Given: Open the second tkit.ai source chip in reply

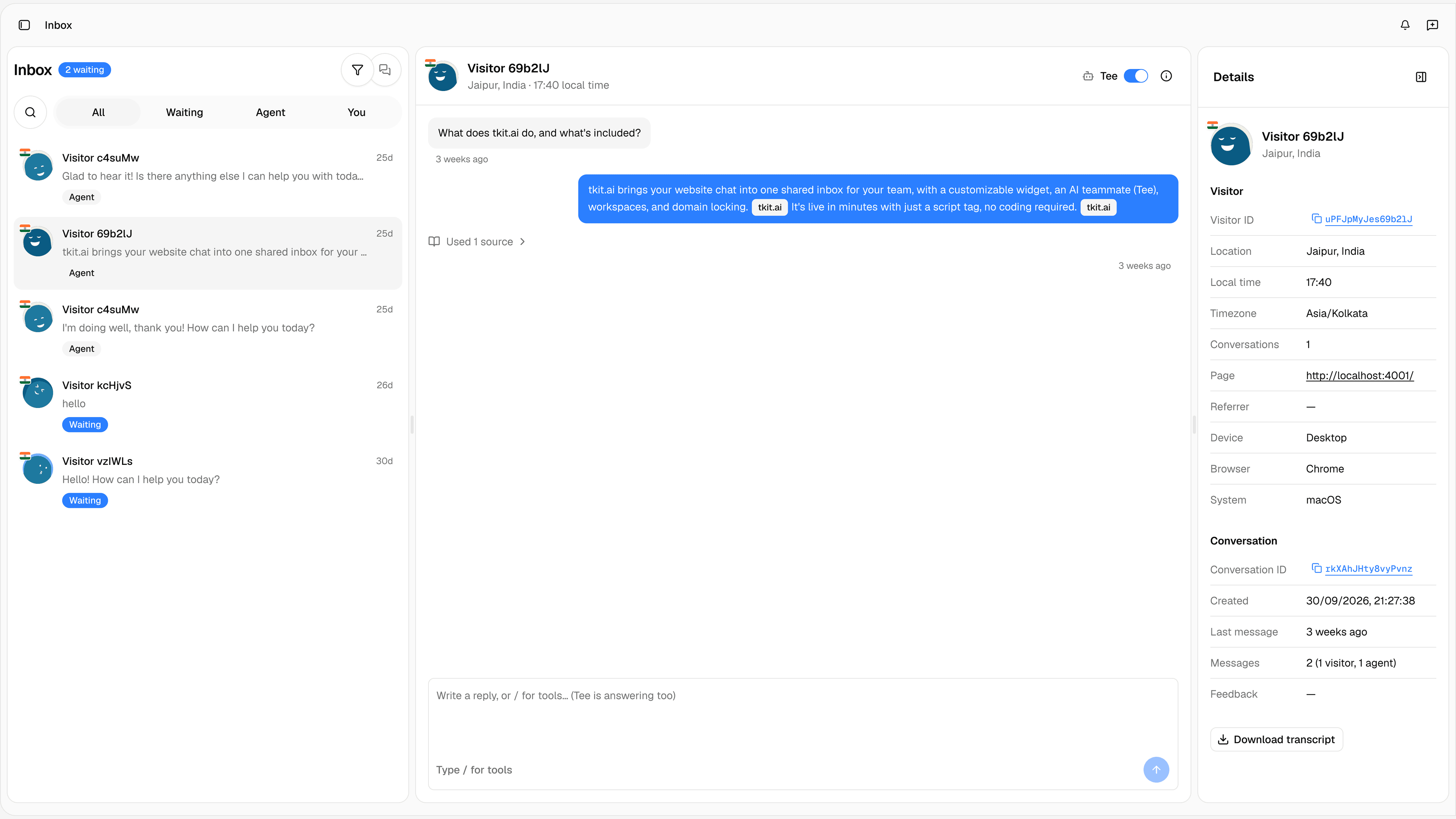Looking at the screenshot, I should click(x=1098, y=207).
